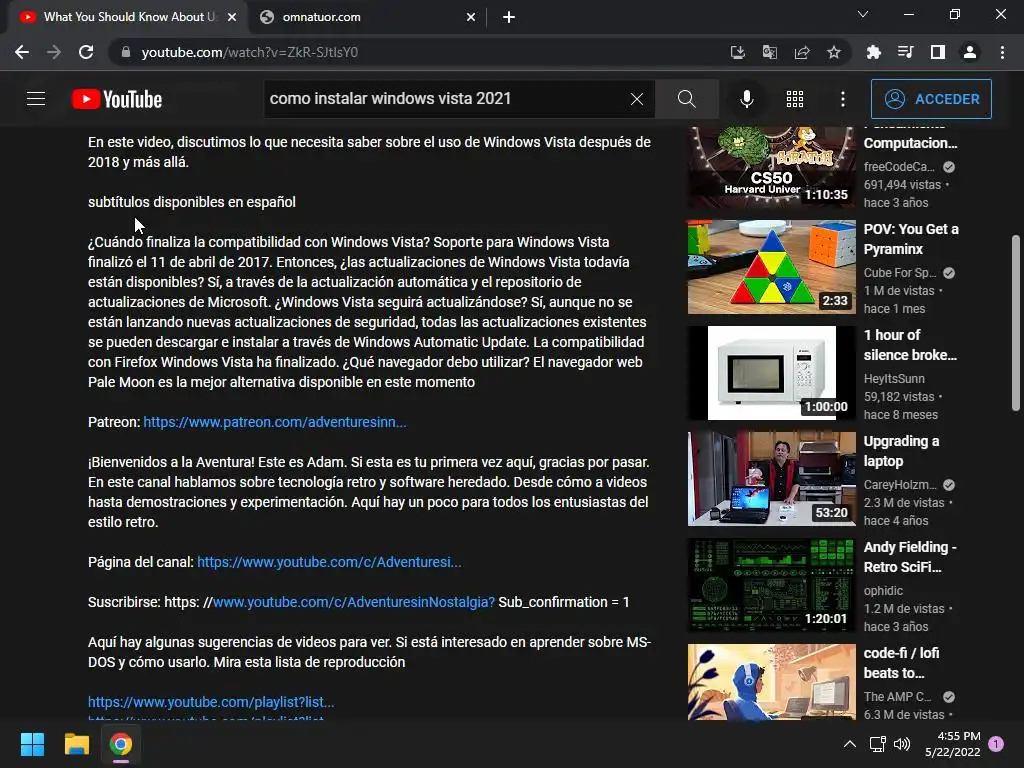Open the ophidic channel name

pos(884,590)
